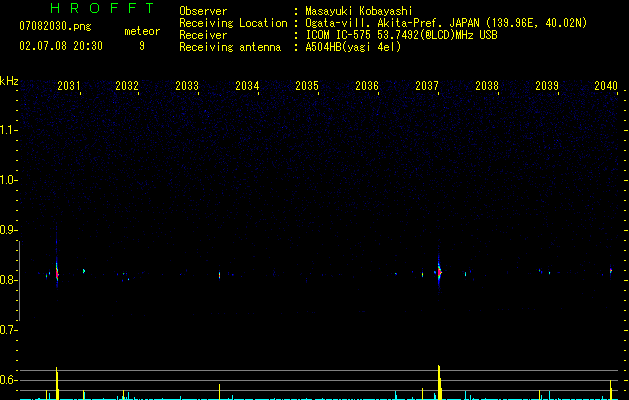Screen dimensions: 629x400
Task: Click the 0.9 kHz frequency label
Action: (x=8, y=230)
